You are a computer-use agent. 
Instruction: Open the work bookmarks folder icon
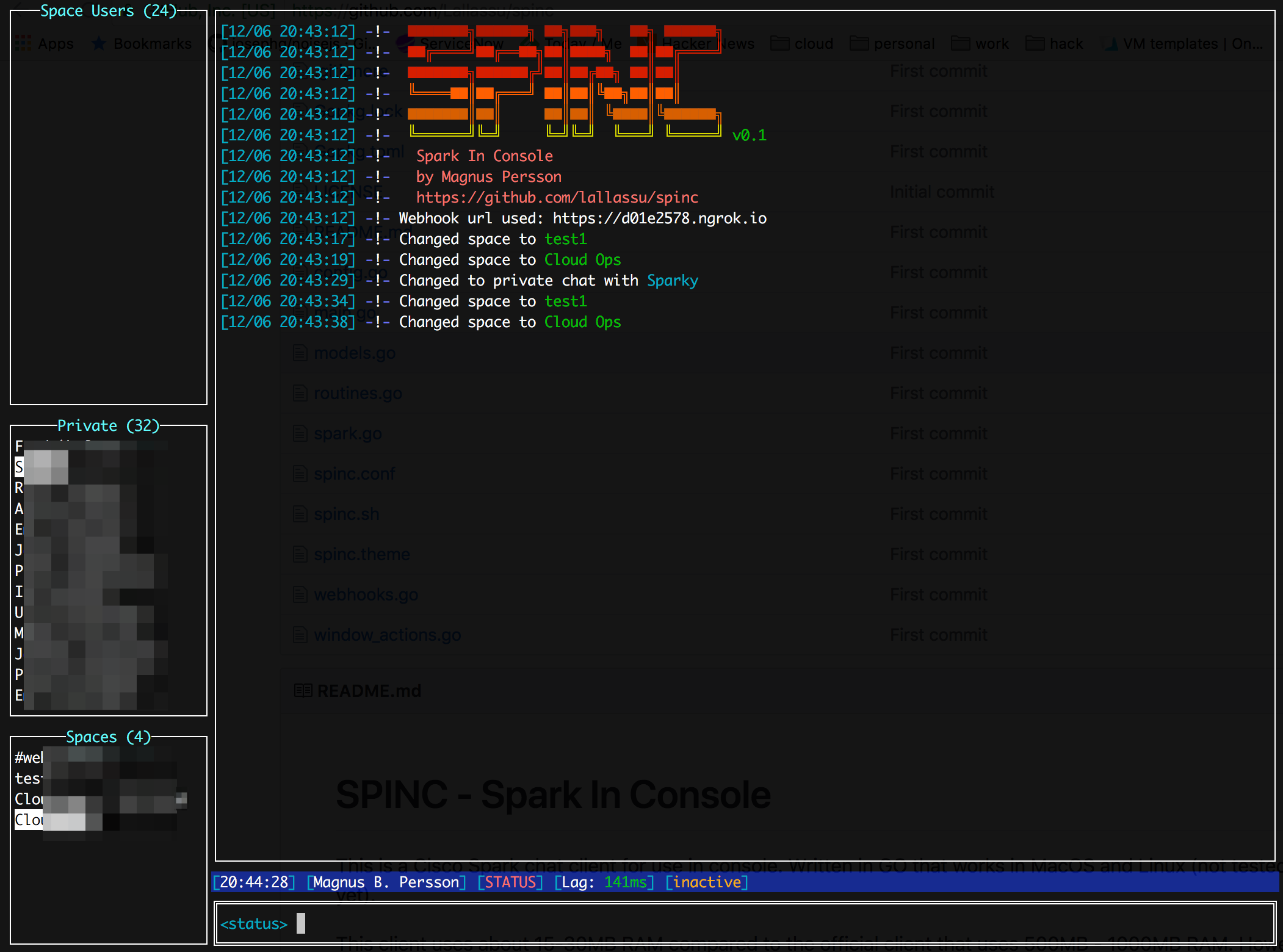[960, 44]
